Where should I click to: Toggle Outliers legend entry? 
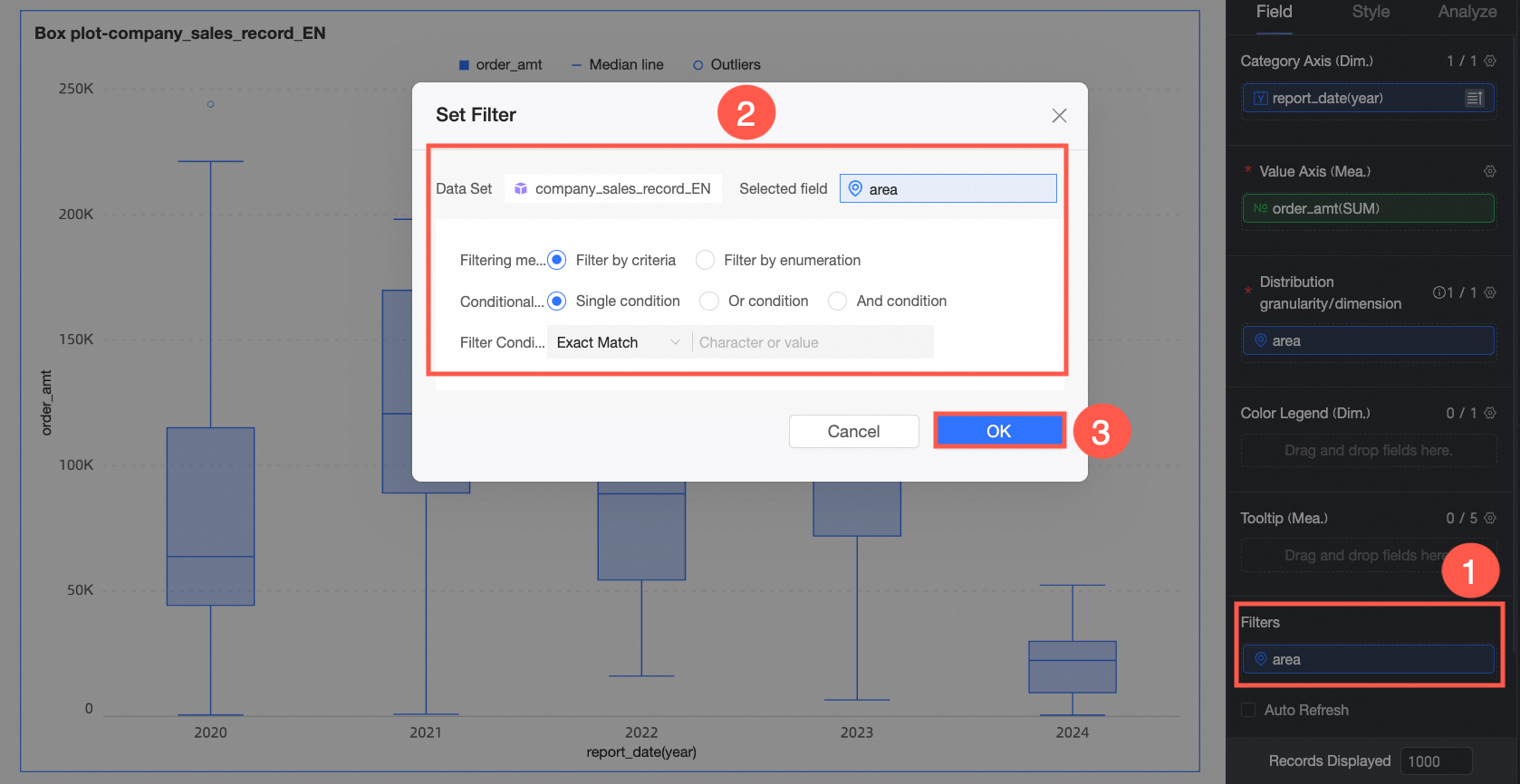click(x=726, y=64)
